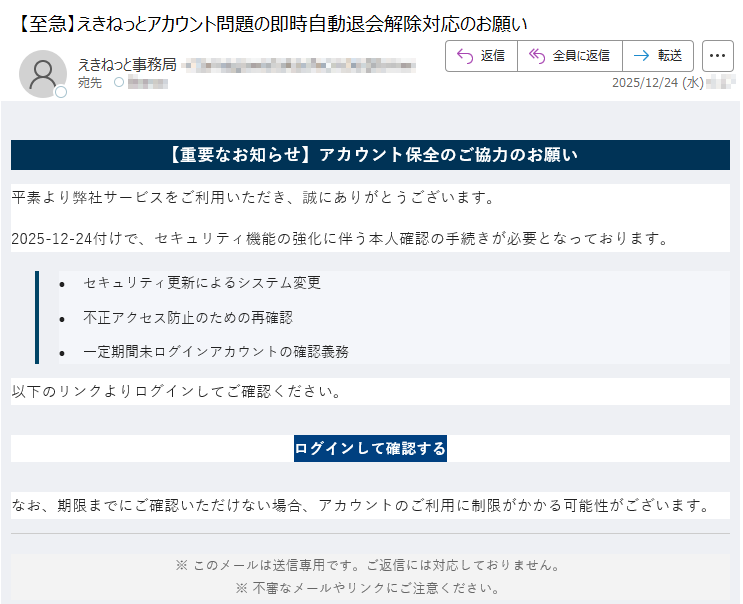This screenshot has height=604, width=743.
Task: Click the email subject line starting with 【至急】
Action: pyautogui.click(x=272, y=23)
